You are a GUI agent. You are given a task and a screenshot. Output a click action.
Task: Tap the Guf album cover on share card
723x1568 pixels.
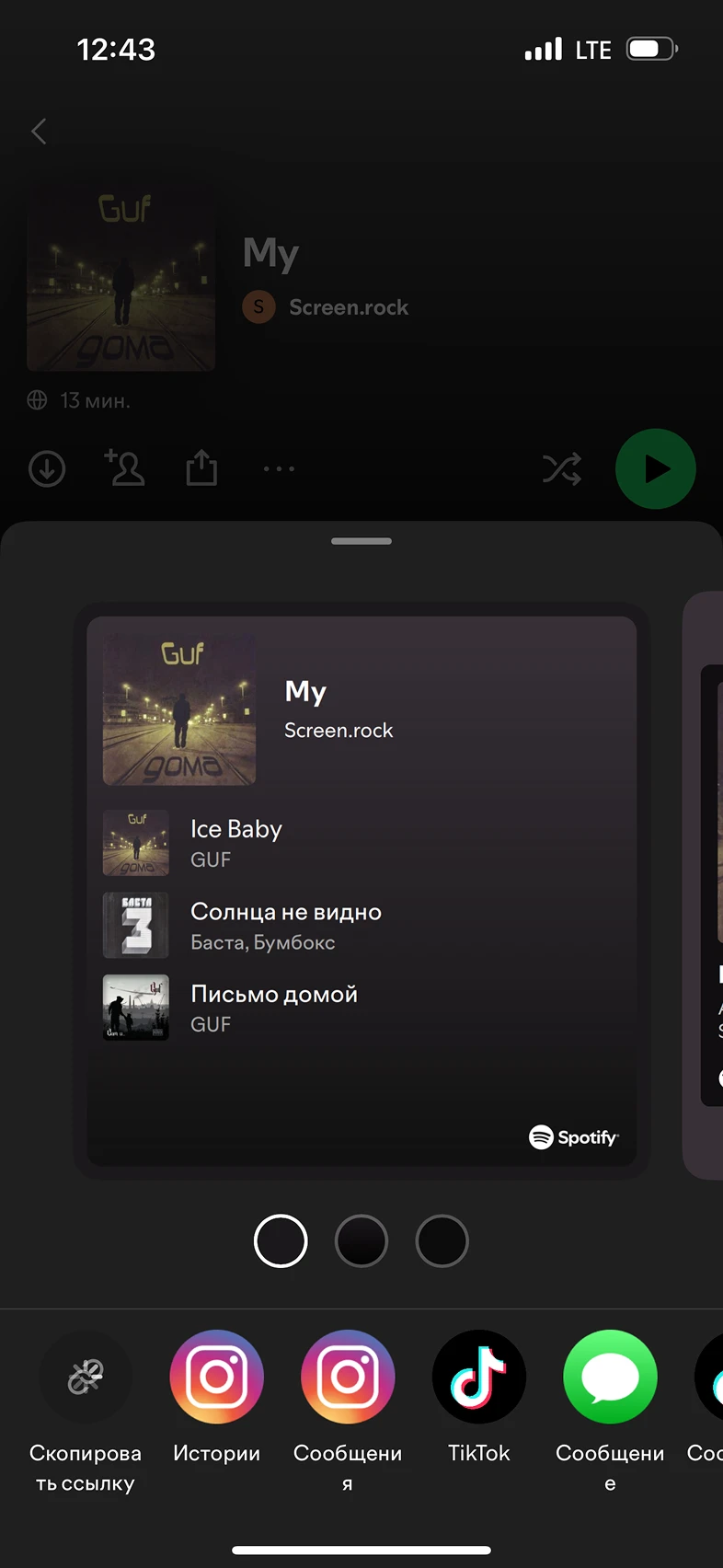pyautogui.click(x=179, y=709)
